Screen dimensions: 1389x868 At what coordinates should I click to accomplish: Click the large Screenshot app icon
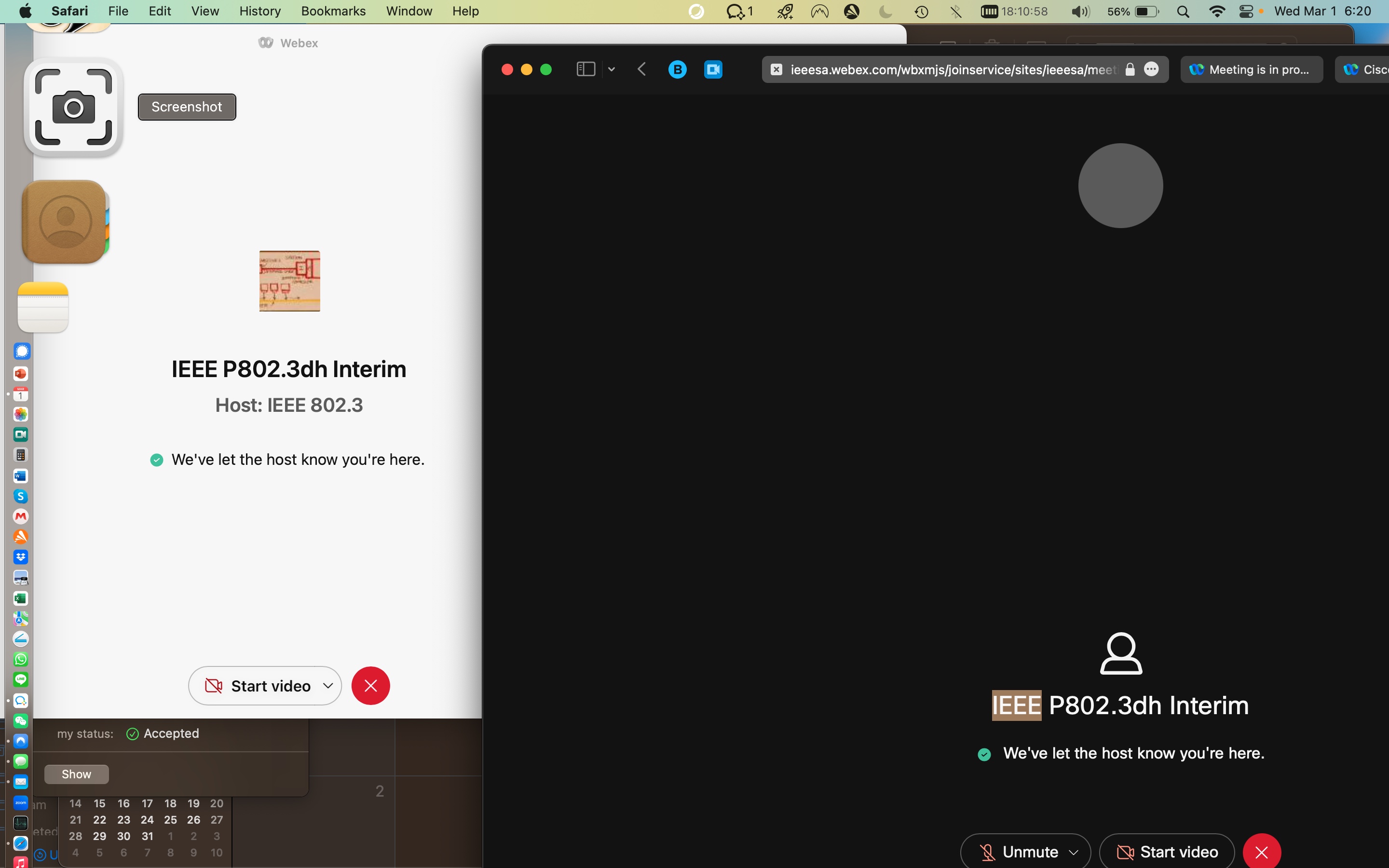(73, 108)
